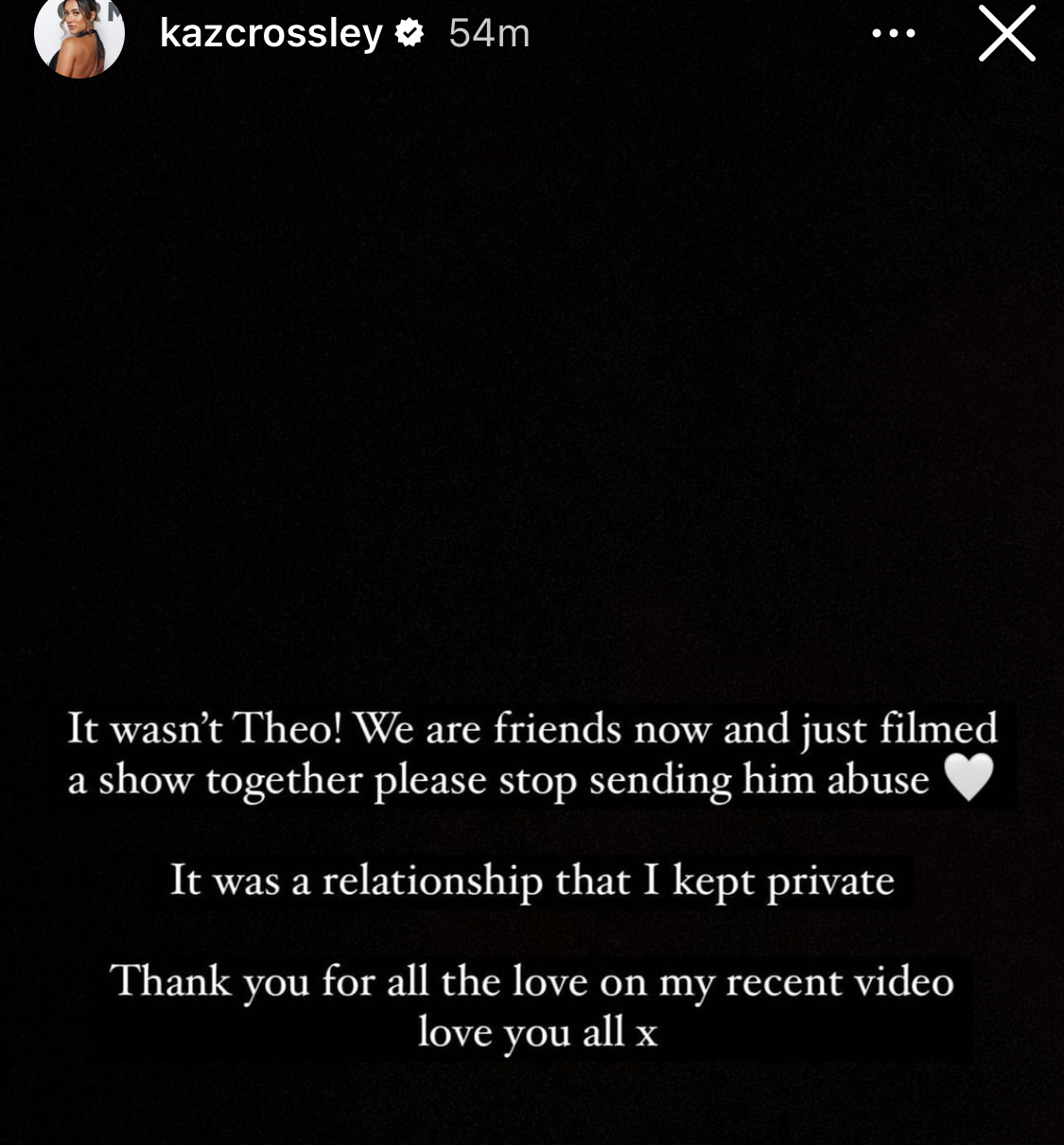The height and width of the screenshot is (1145, 1064).
Task: Tap "Thank you for all the love" line
Action: tap(532, 981)
